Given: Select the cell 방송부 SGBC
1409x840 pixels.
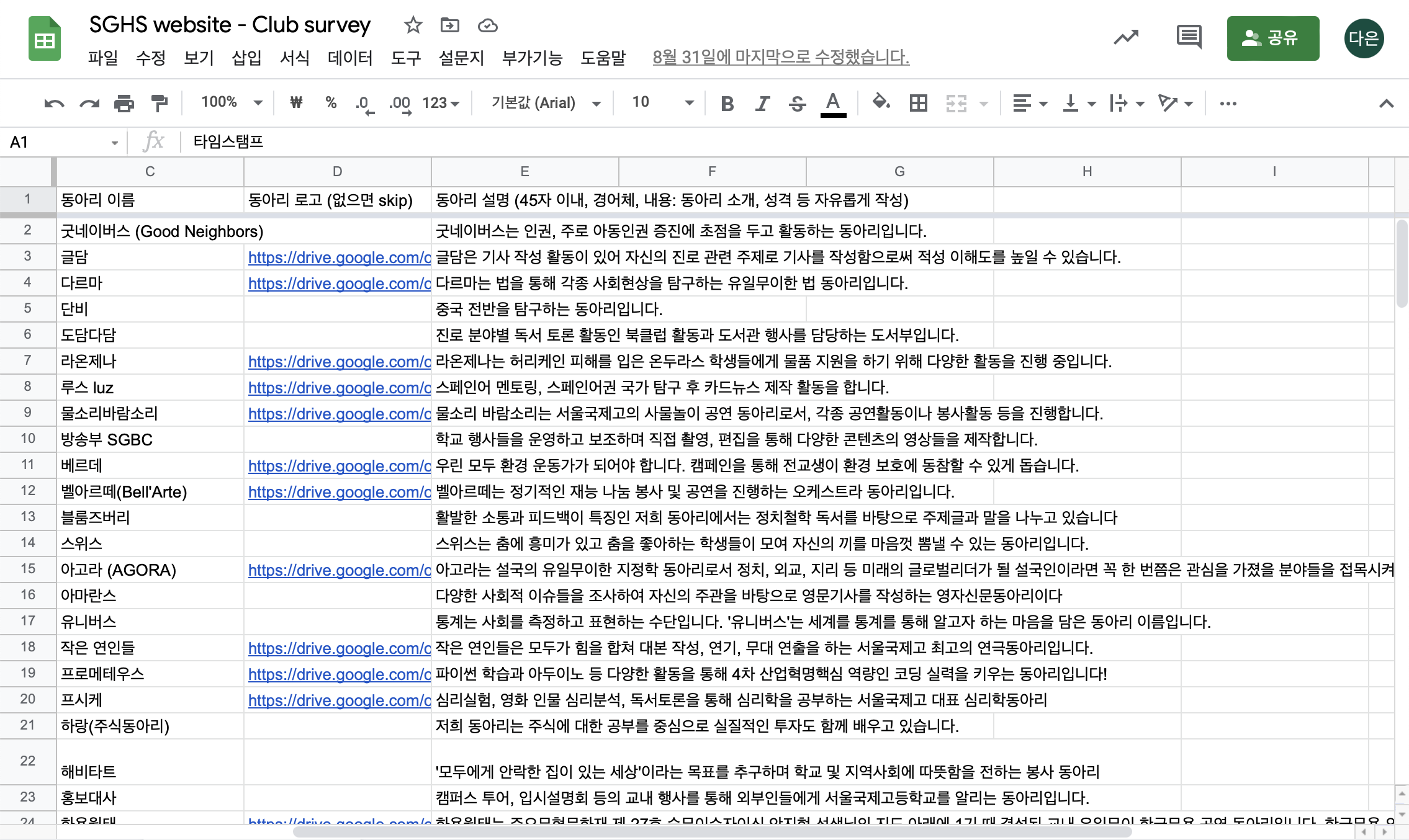Looking at the screenshot, I should (x=150, y=439).
